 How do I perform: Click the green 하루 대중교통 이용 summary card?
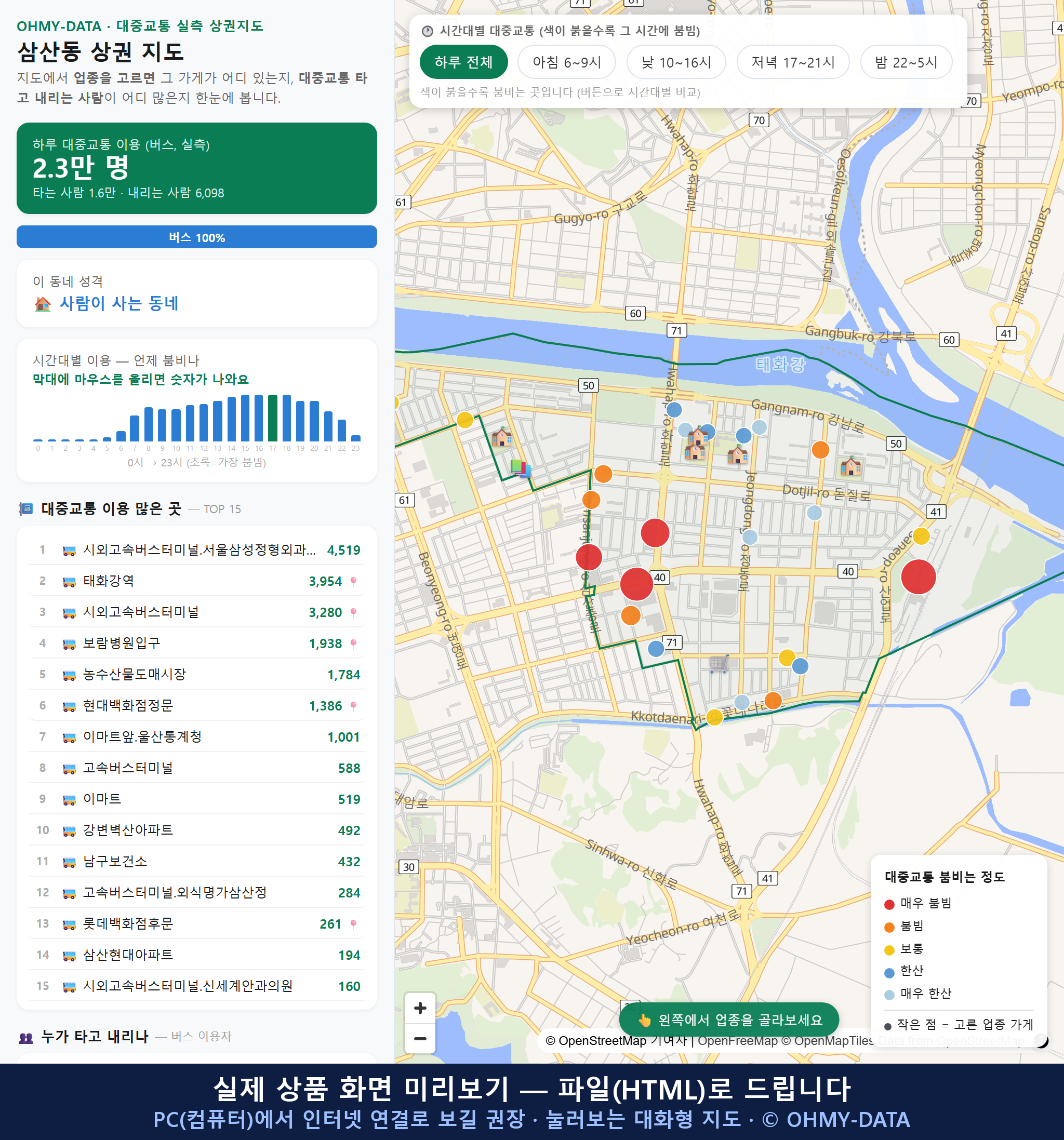[x=197, y=168]
